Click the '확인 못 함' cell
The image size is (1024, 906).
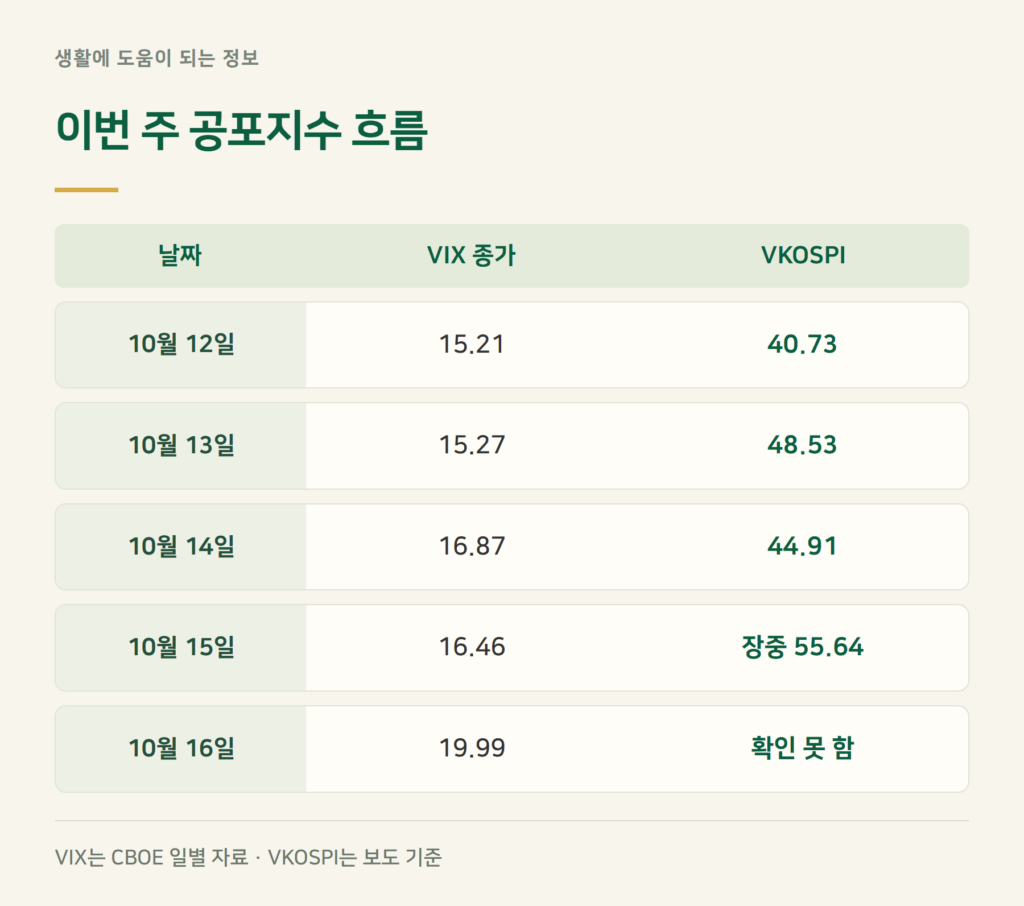[802, 749]
